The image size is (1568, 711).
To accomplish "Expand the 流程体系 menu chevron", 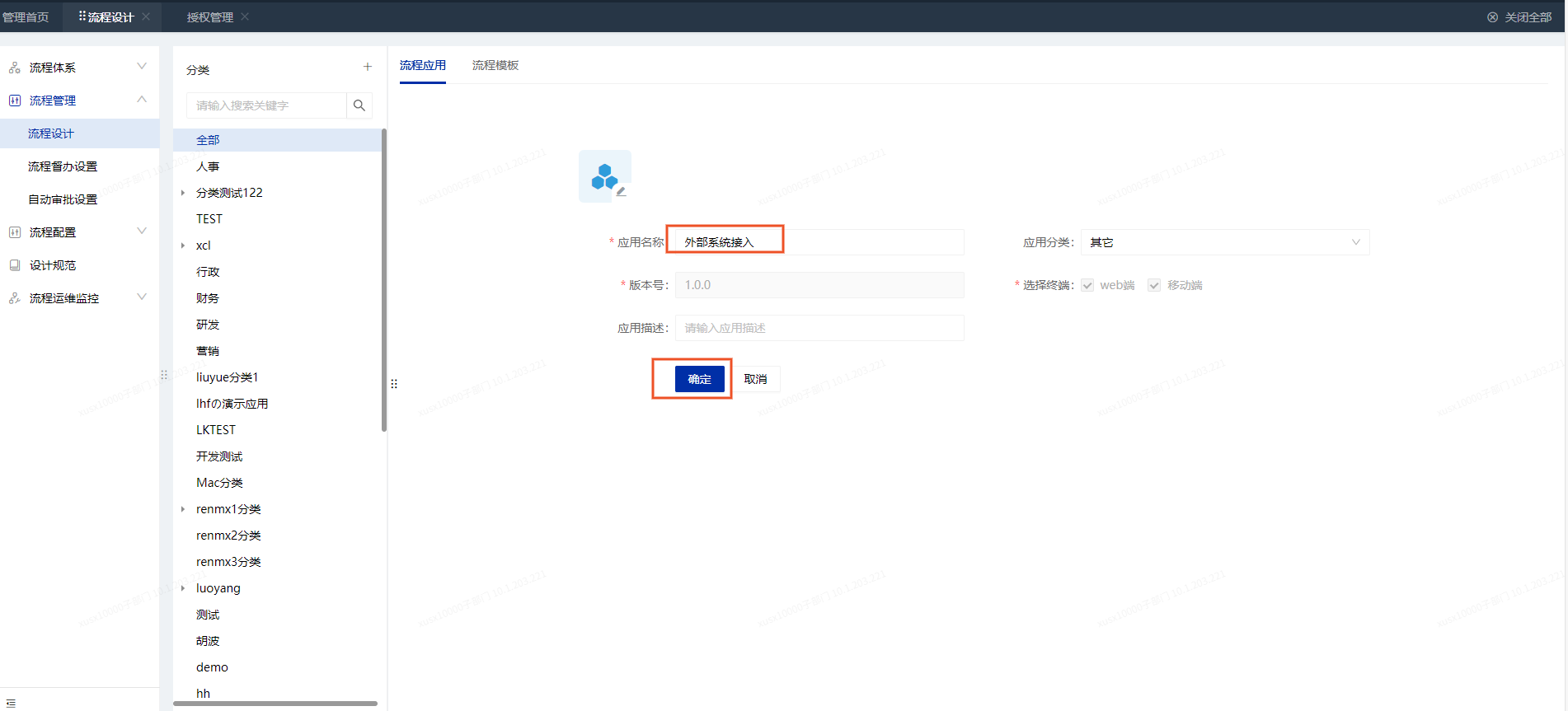I will [142, 67].
